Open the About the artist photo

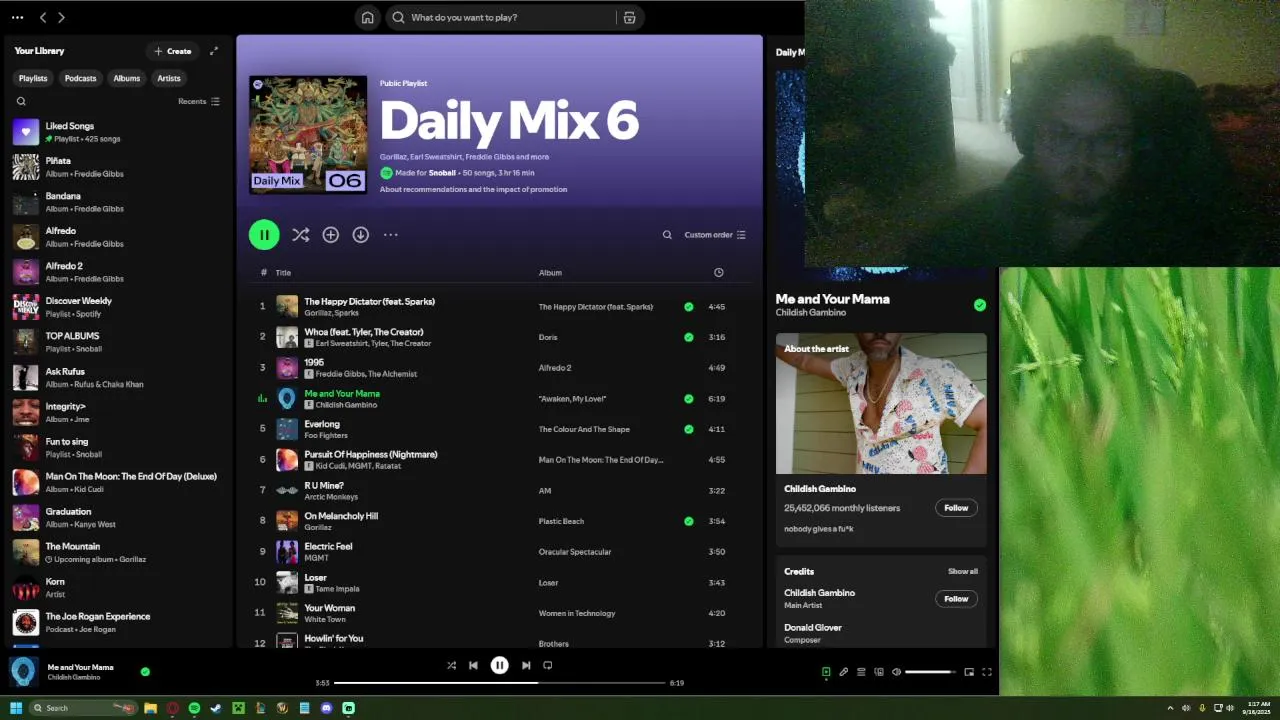point(881,403)
